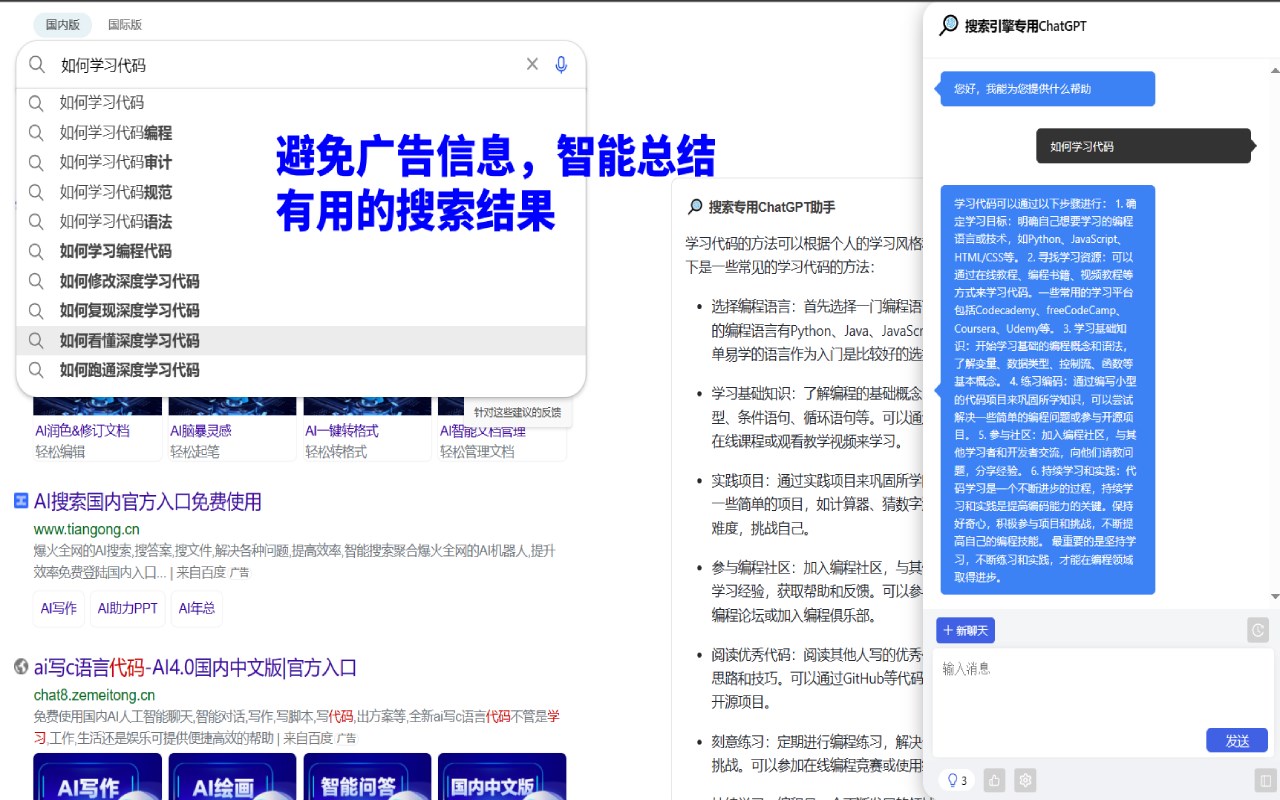Click the 搜索专用ChatGPT助手 heading text

click(x=771, y=207)
